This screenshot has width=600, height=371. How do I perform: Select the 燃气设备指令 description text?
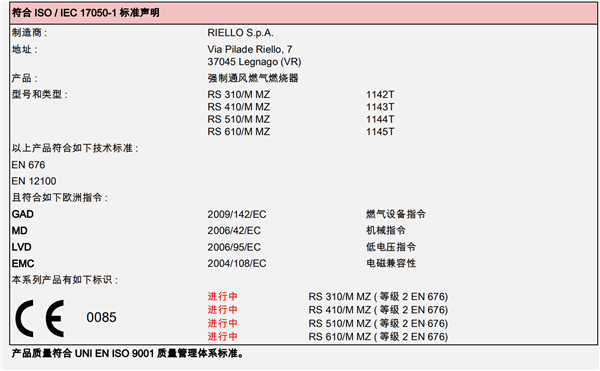[396, 214]
